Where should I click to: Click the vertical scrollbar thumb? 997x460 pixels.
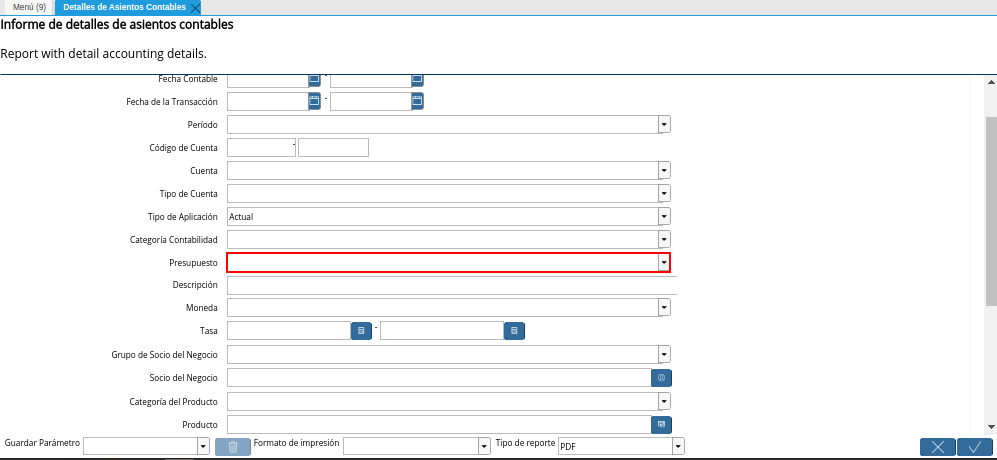[991, 210]
